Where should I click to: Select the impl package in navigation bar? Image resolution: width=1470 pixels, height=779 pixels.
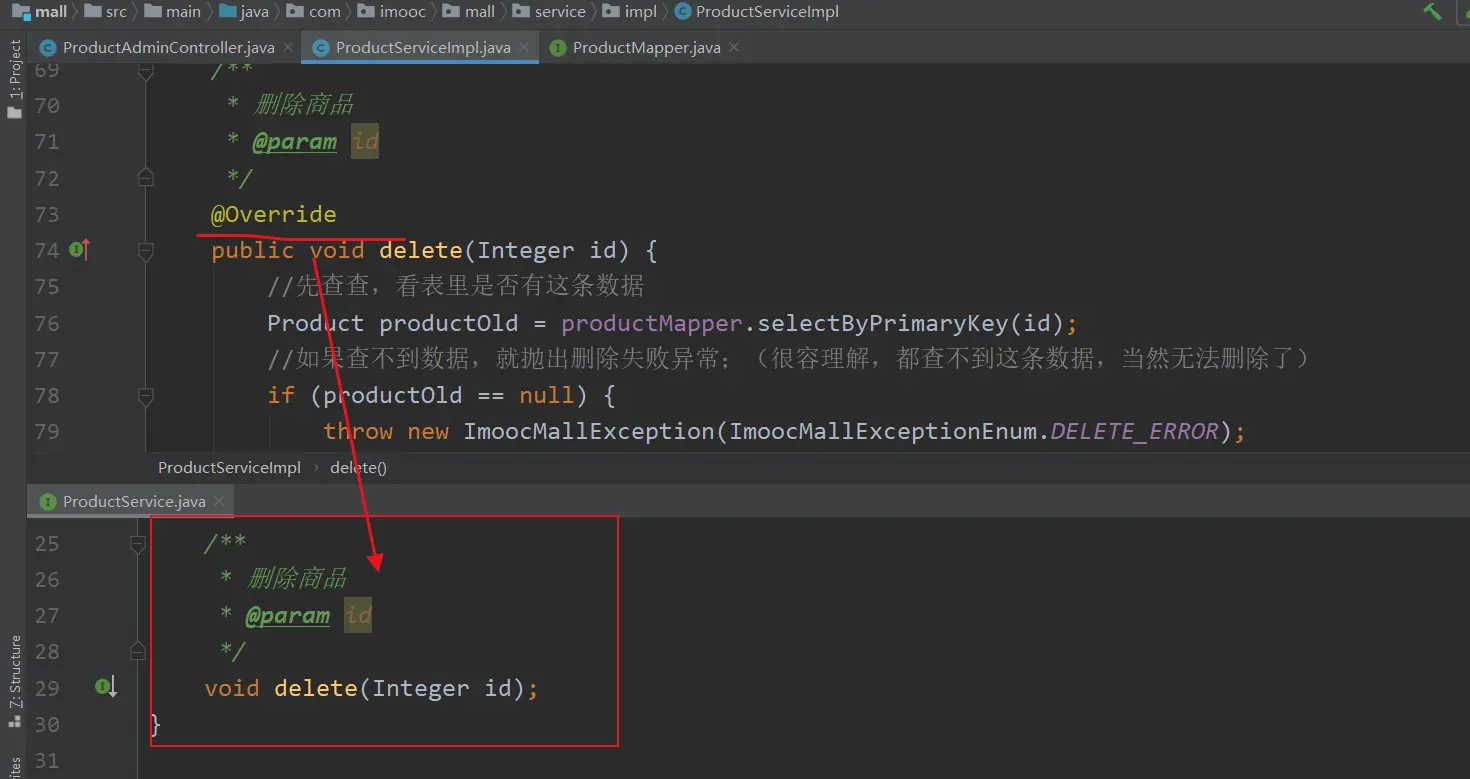(x=641, y=12)
